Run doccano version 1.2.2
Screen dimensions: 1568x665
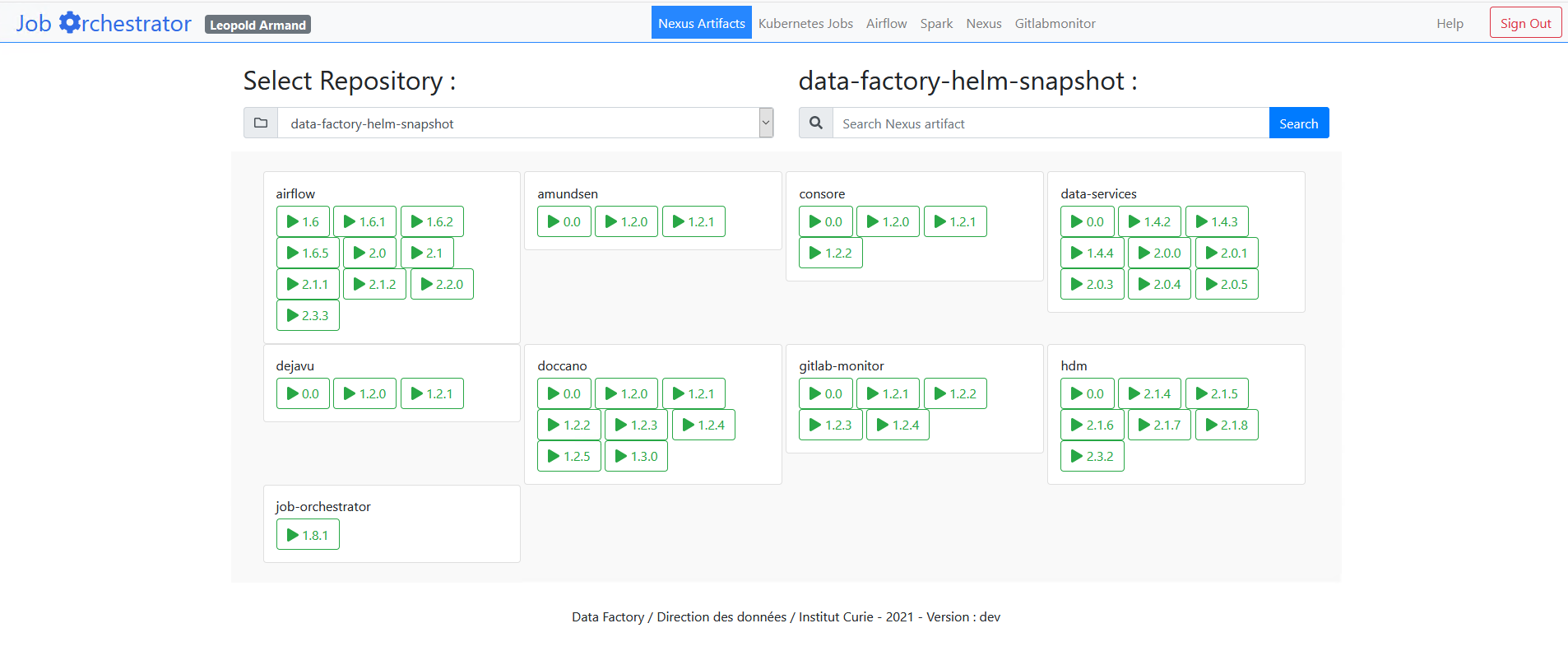569,425
